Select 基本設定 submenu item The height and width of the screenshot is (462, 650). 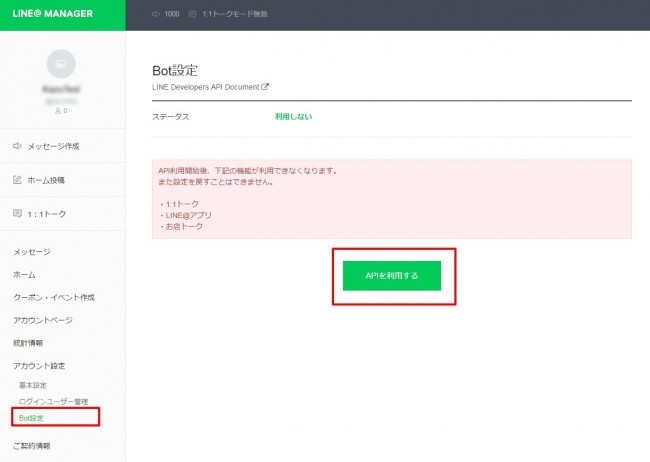point(33,385)
